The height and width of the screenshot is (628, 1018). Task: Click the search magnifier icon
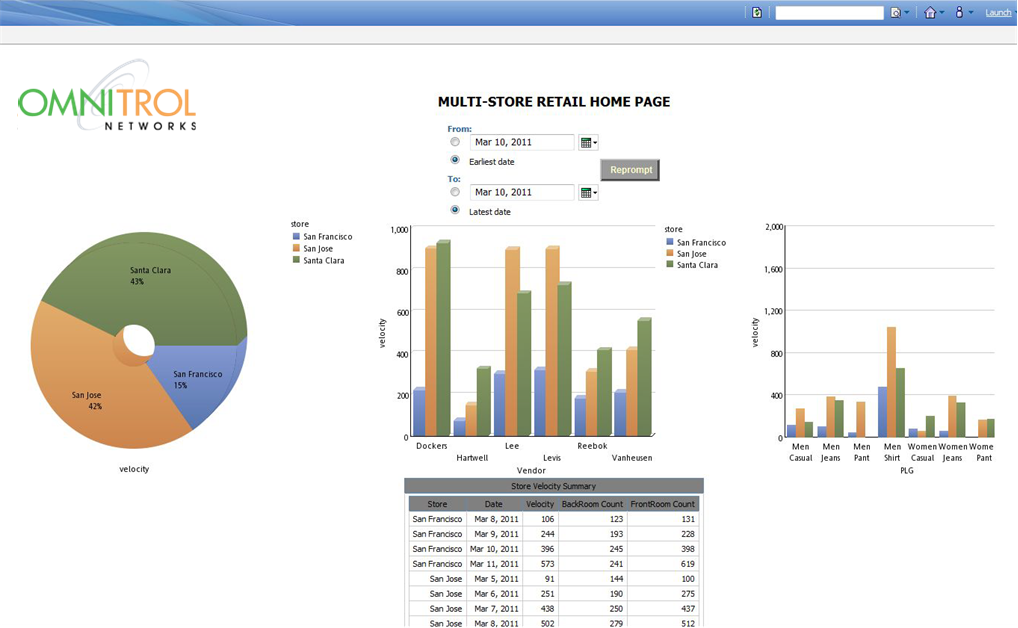[x=895, y=13]
